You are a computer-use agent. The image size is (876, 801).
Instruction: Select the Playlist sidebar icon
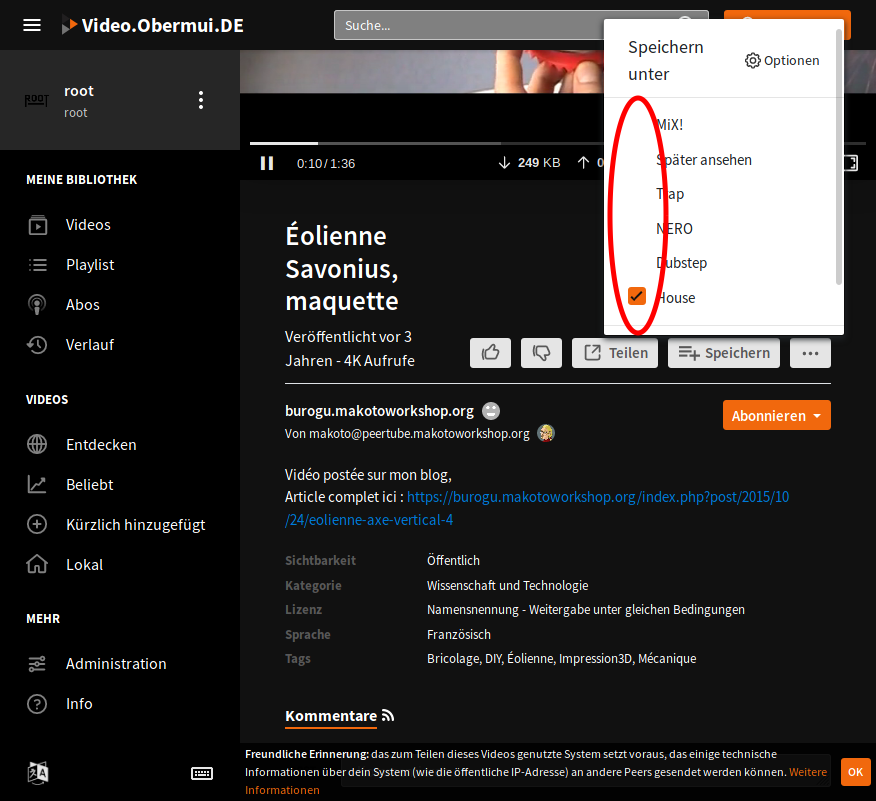[x=37, y=264]
